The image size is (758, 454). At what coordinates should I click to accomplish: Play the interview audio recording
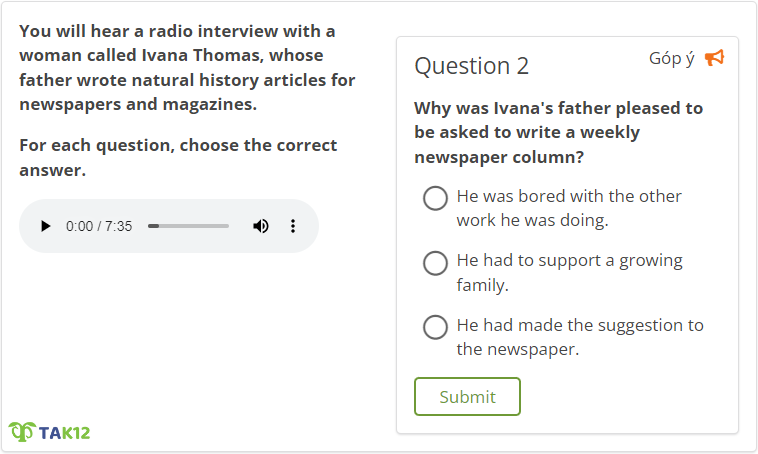tap(45, 226)
